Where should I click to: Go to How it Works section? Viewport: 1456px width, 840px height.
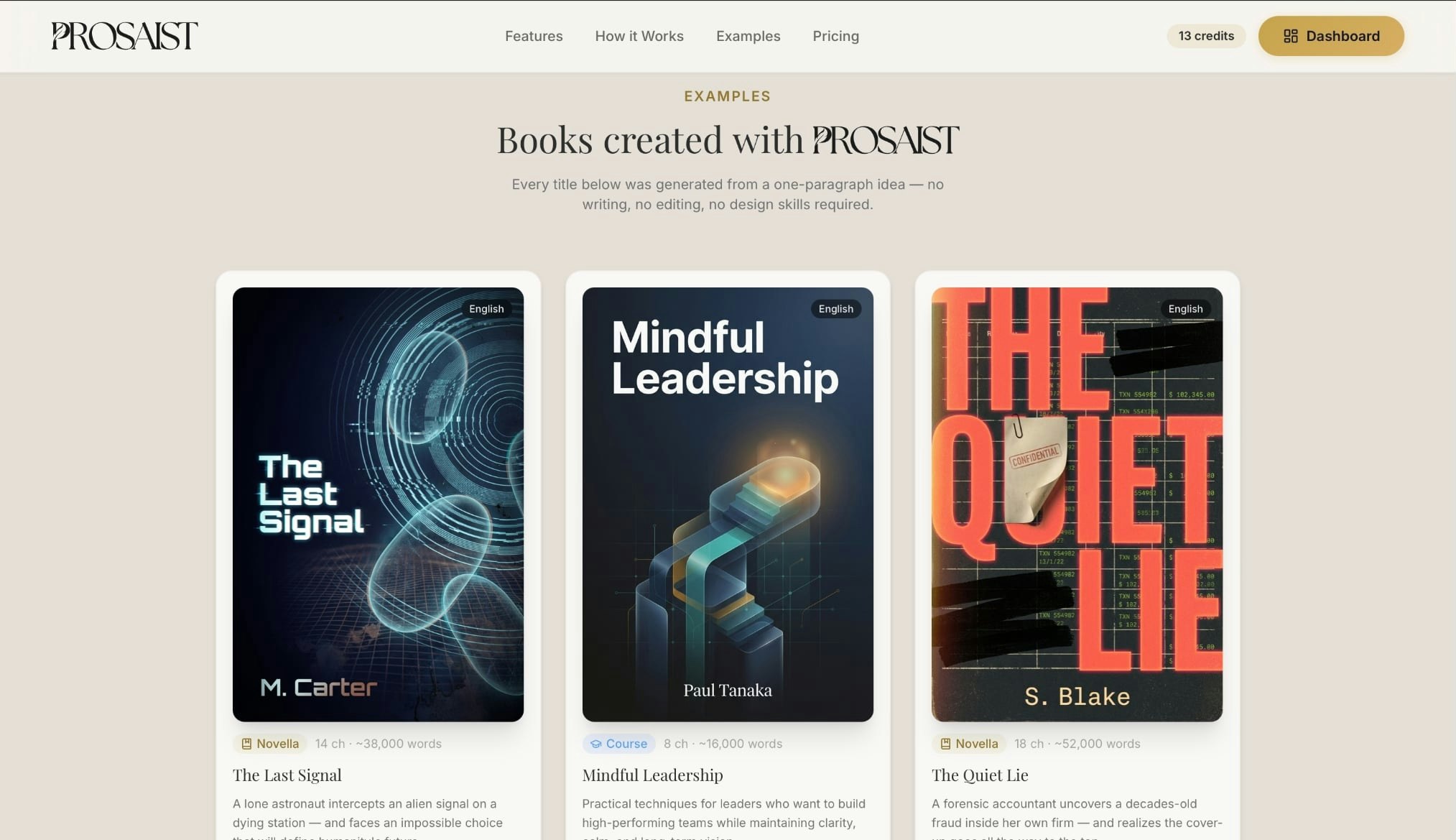point(639,36)
